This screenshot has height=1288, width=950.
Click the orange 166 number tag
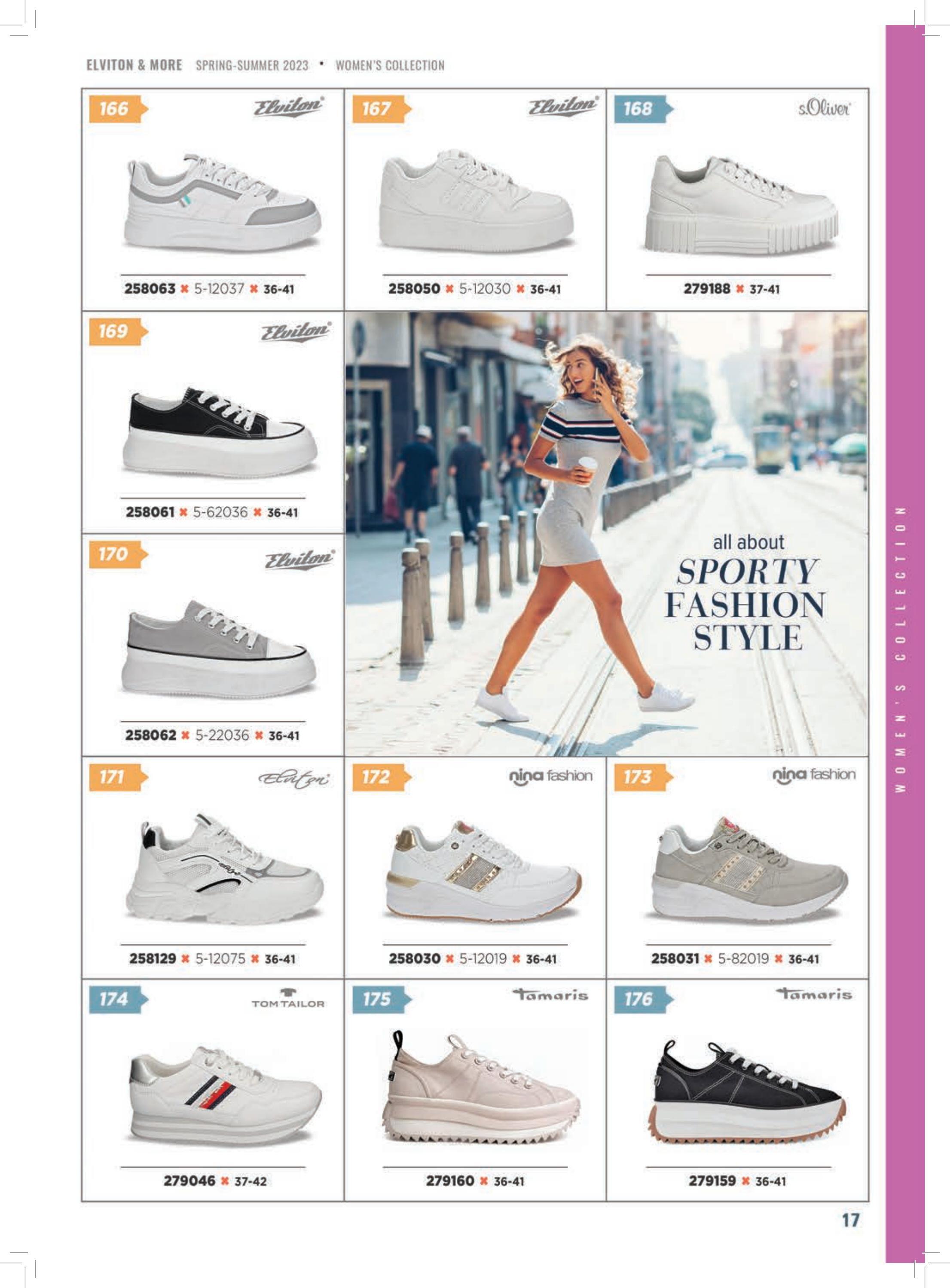[x=119, y=109]
